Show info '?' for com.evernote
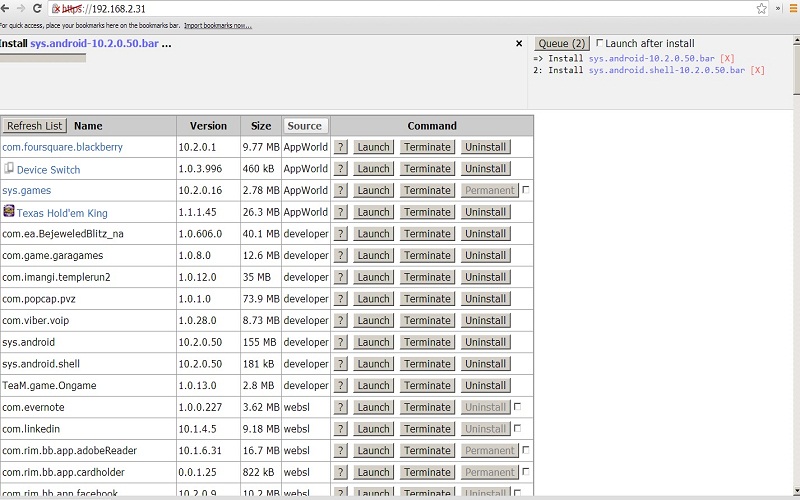 (340, 407)
